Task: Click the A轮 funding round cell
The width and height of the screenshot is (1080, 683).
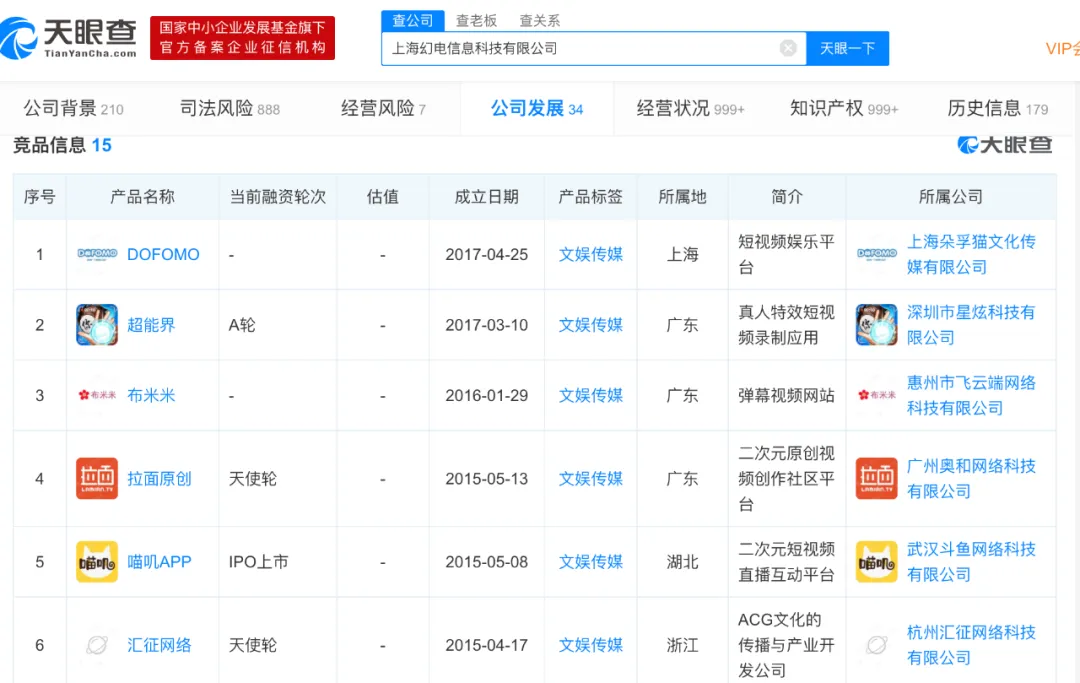Action: [x=242, y=325]
